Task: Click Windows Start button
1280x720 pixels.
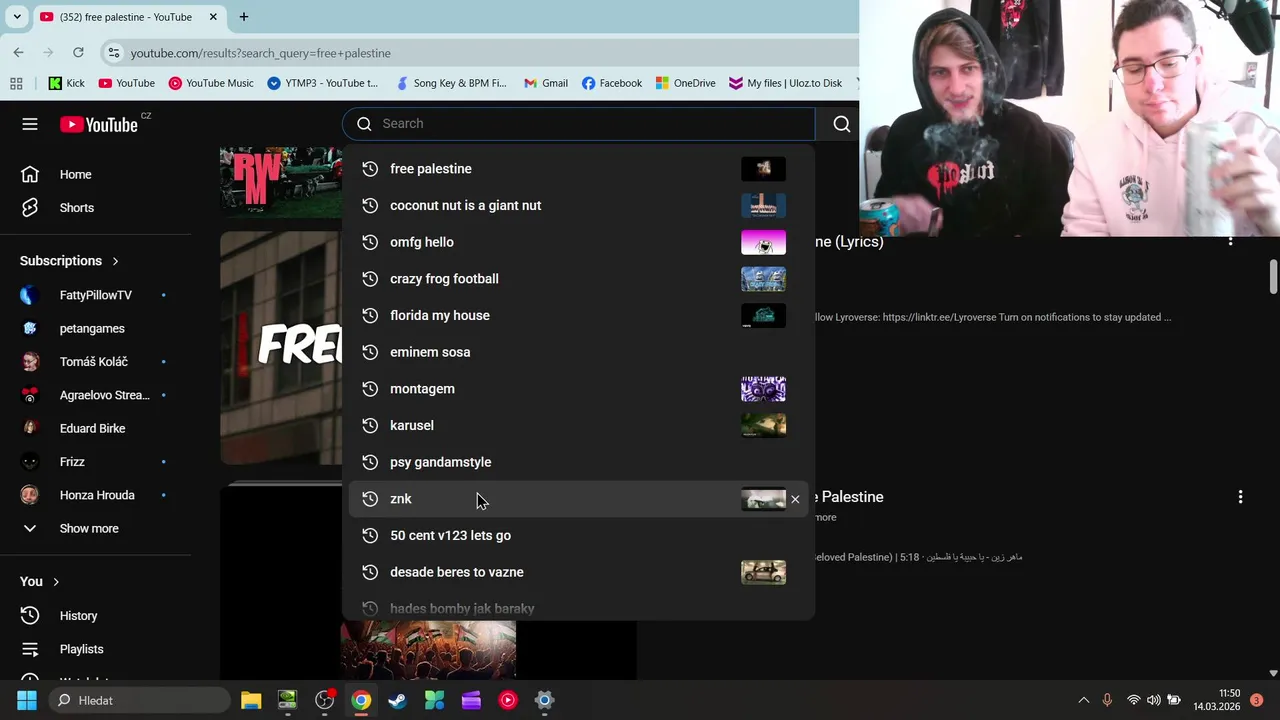Action: tap(27, 701)
